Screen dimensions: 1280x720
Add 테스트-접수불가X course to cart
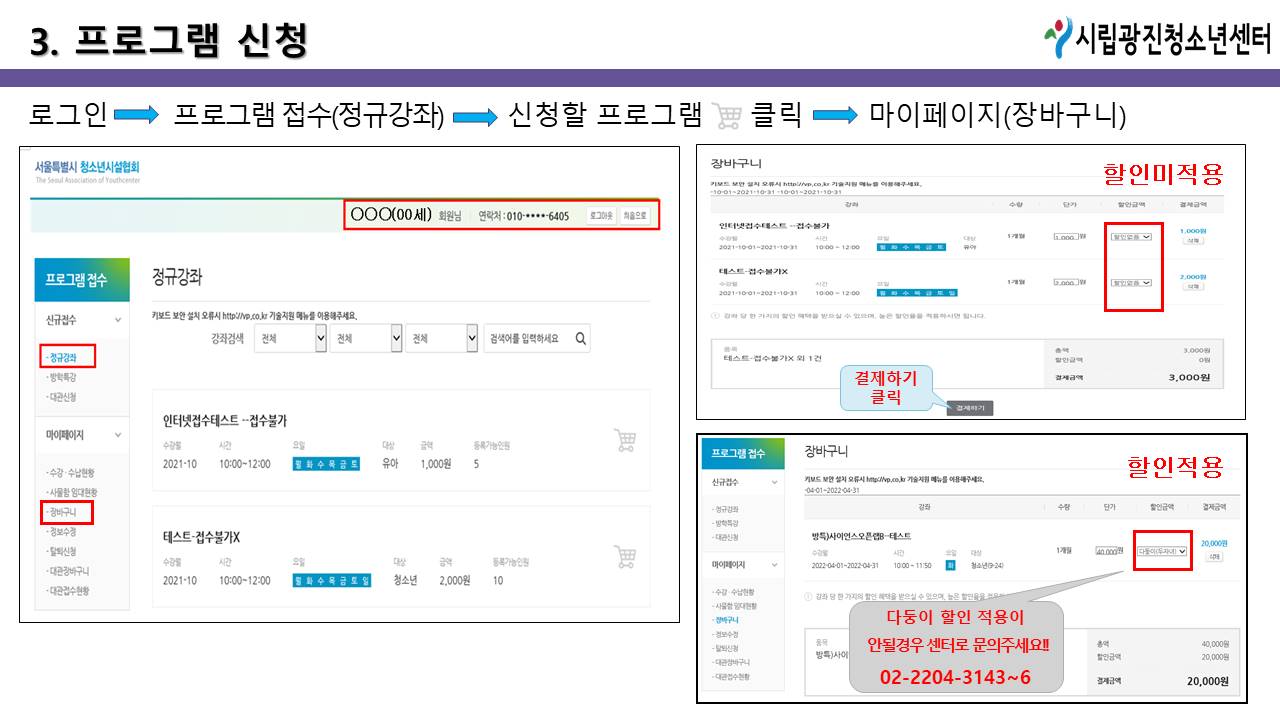(x=625, y=557)
